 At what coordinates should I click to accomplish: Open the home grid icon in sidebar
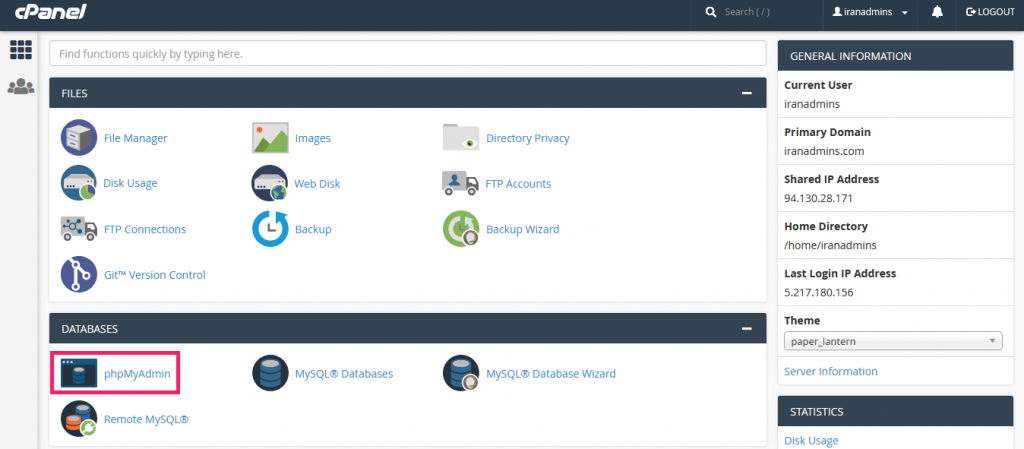coord(21,50)
